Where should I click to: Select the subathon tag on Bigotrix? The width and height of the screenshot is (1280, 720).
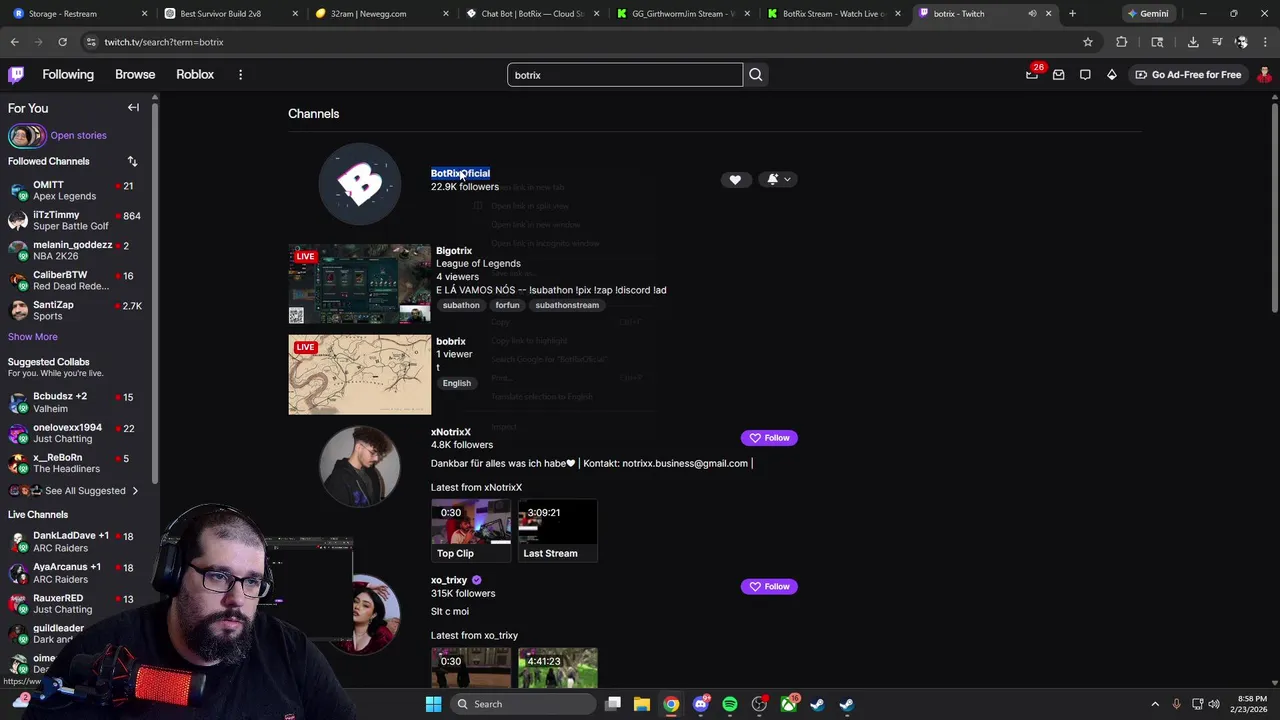coord(461,305)
